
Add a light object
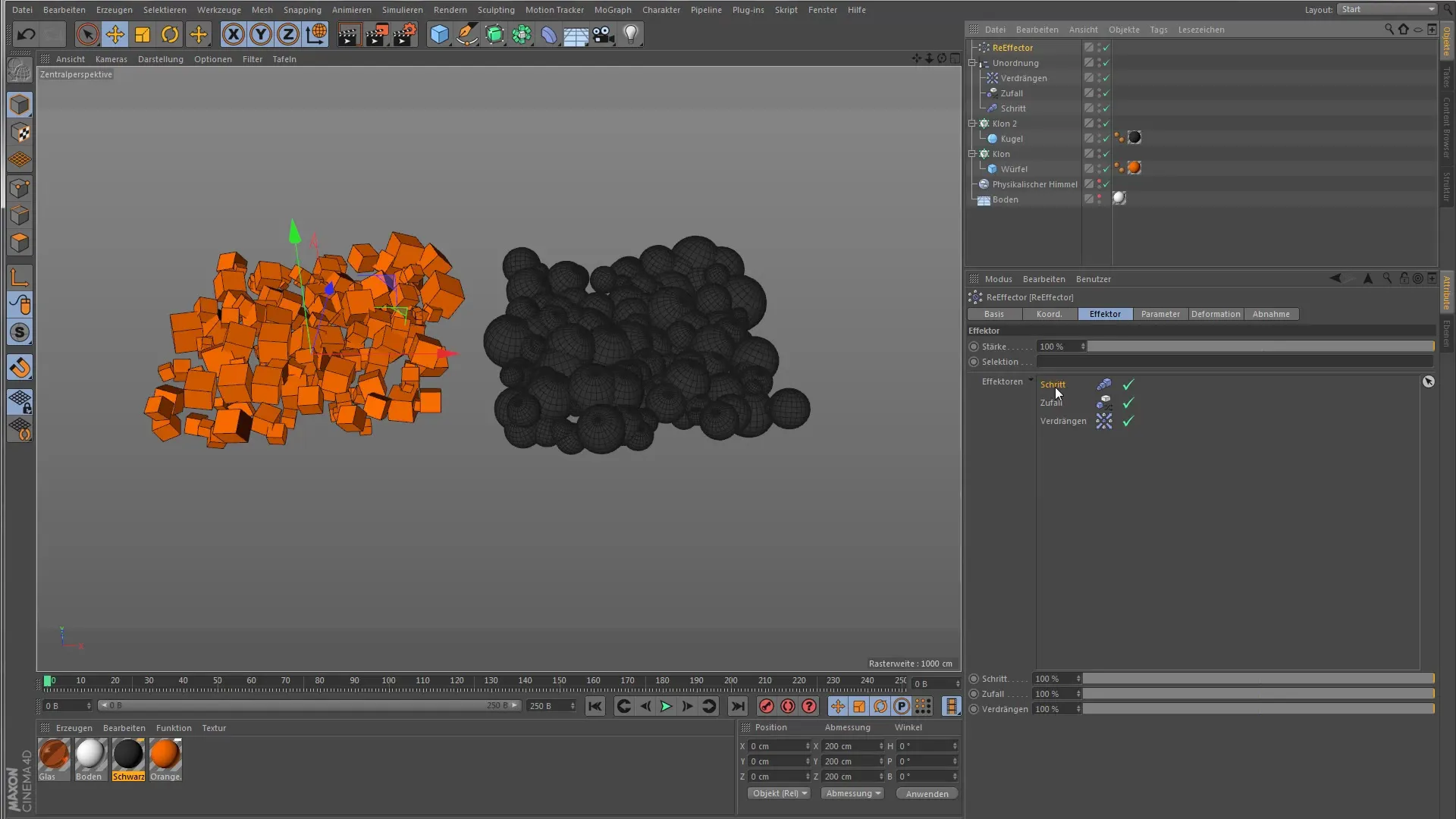coord(631,34)
